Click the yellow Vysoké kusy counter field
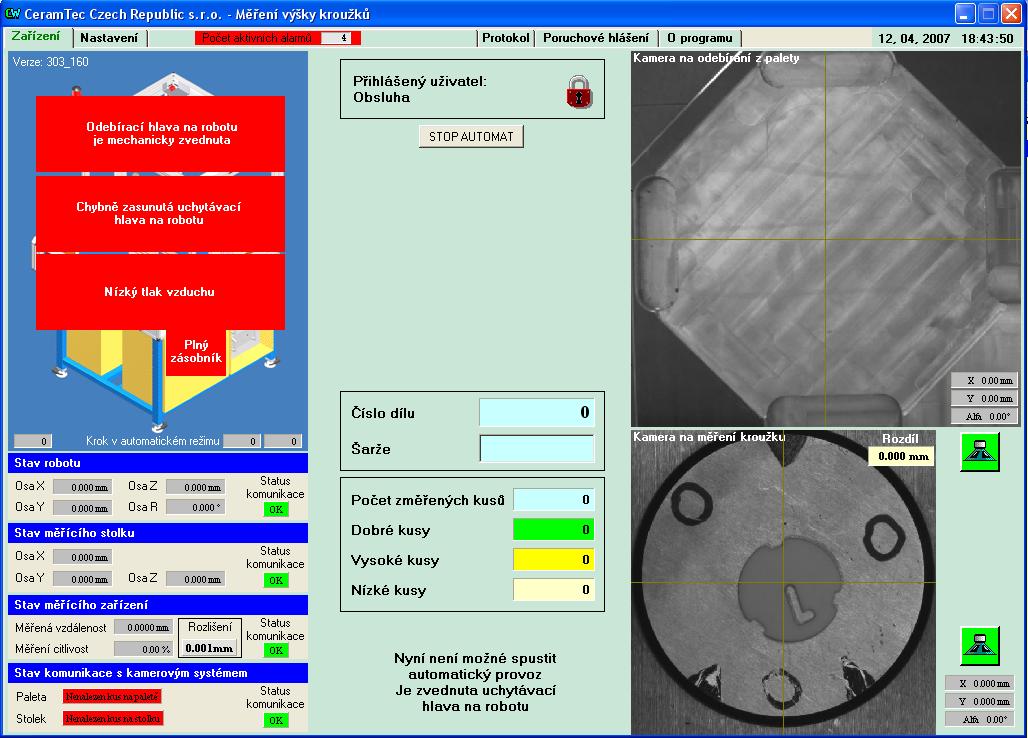Image resolution: width=1028 pixels, height=738 pixels. (x=553, y=560)
